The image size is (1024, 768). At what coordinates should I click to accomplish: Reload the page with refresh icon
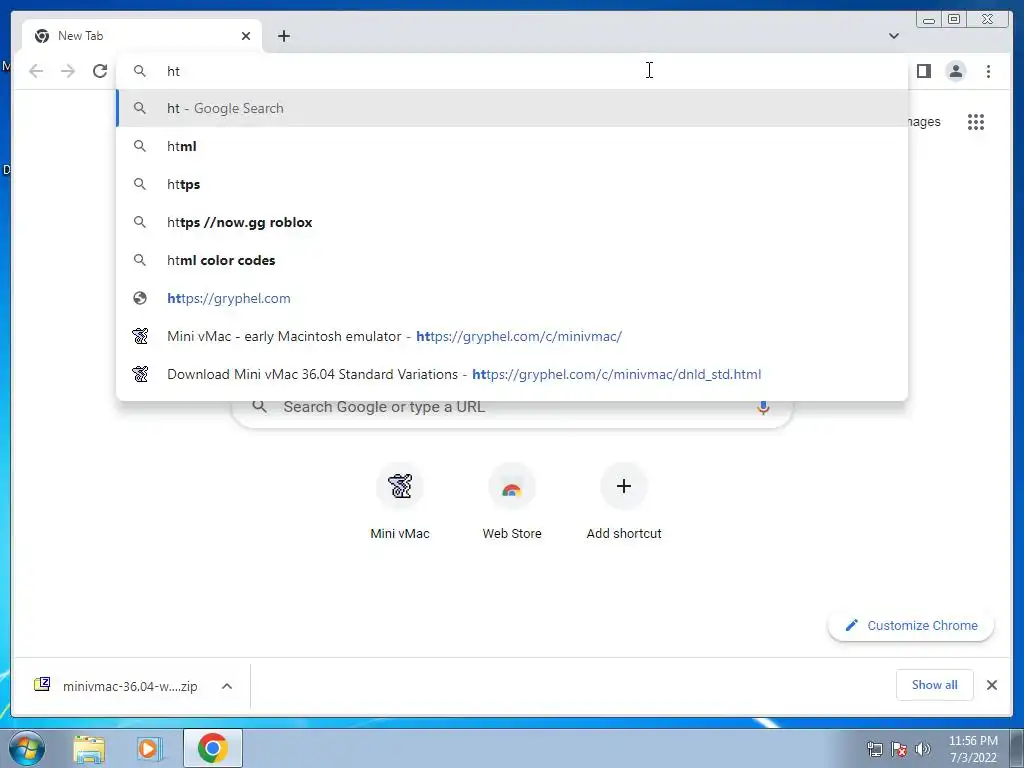tap(100, 71)
